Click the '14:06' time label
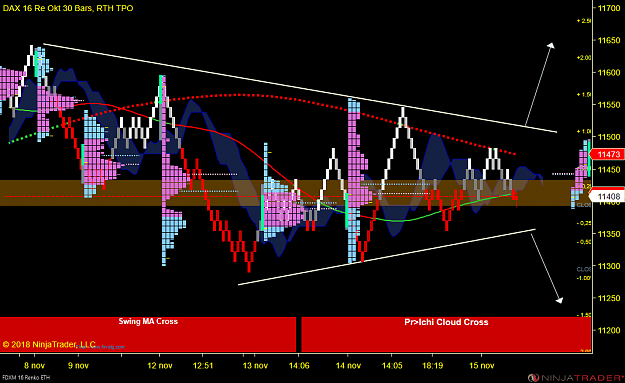625x383 pixels. coord(299,365)
